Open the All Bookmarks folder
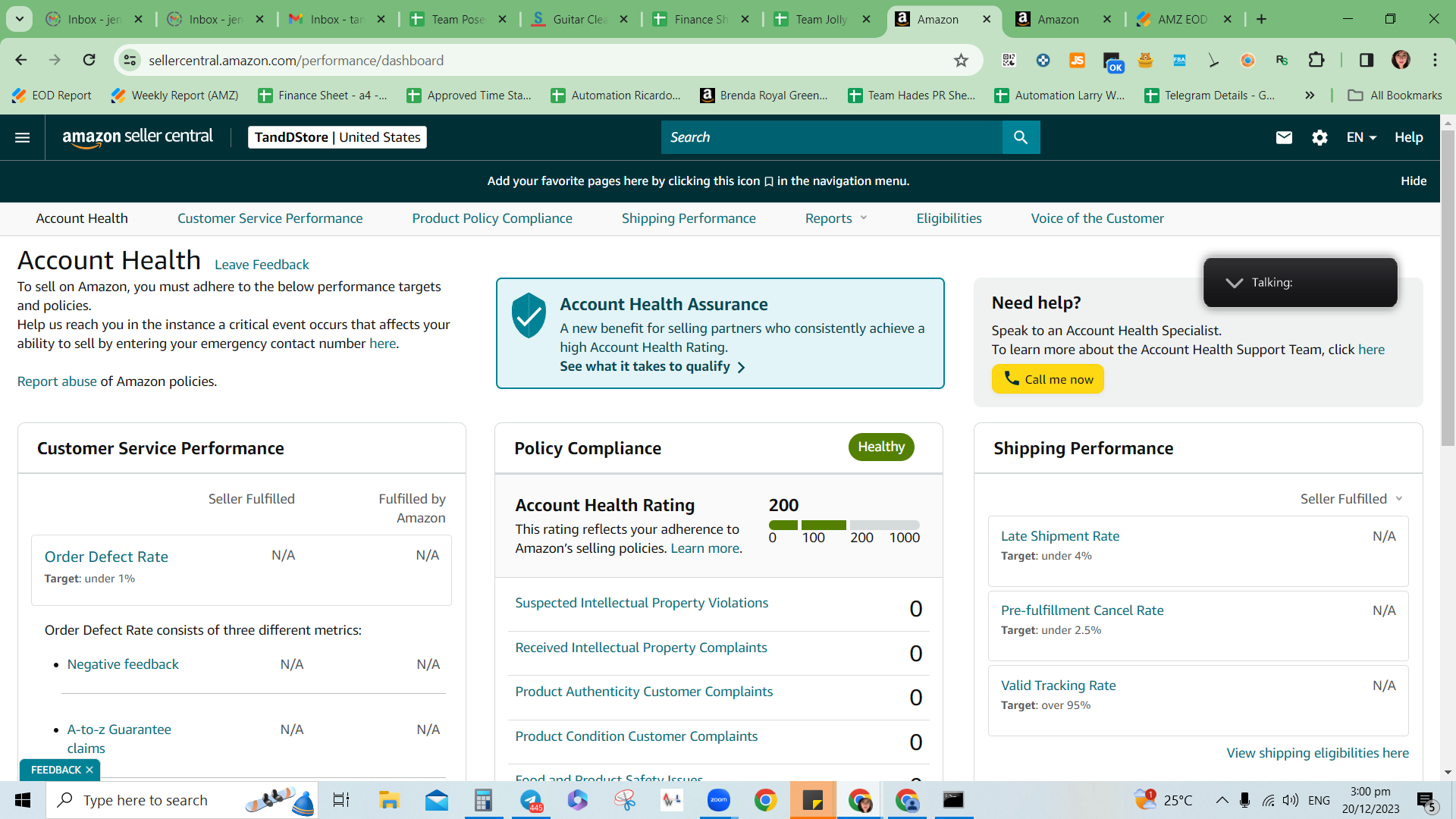 click(x=1395, y=95)
